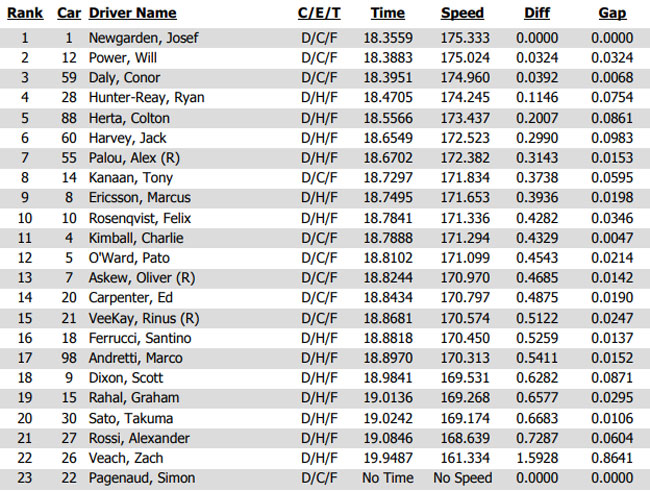Click on Power, Will's name
This screenshot has height=491, width=650.
(x=123, y=58)
